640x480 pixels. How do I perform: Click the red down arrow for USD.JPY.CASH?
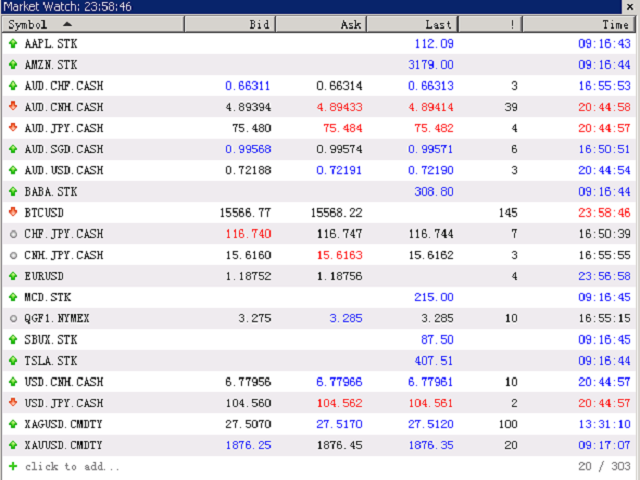[x=13, y=402]
